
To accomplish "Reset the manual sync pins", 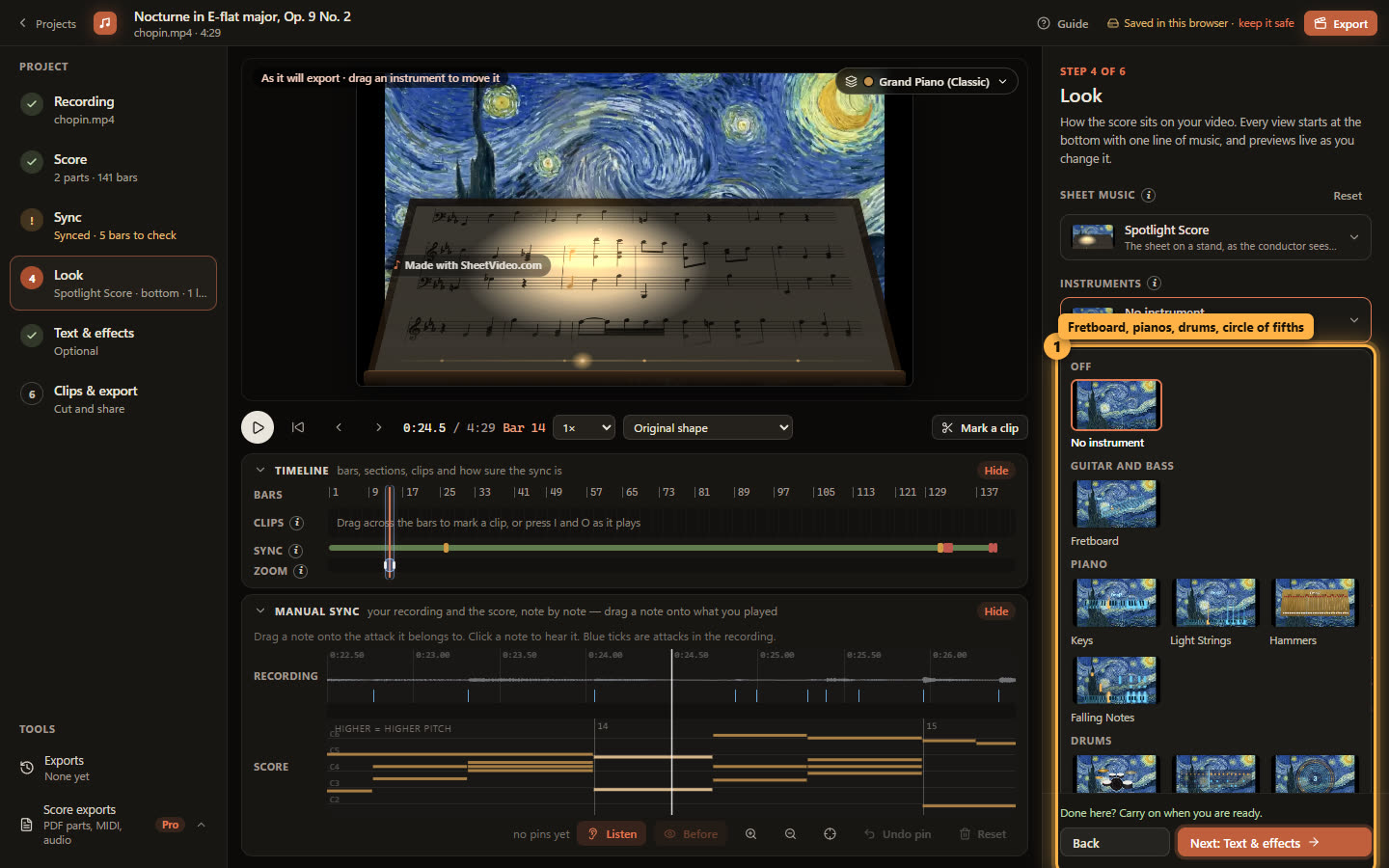I will [x=983, y=834].
